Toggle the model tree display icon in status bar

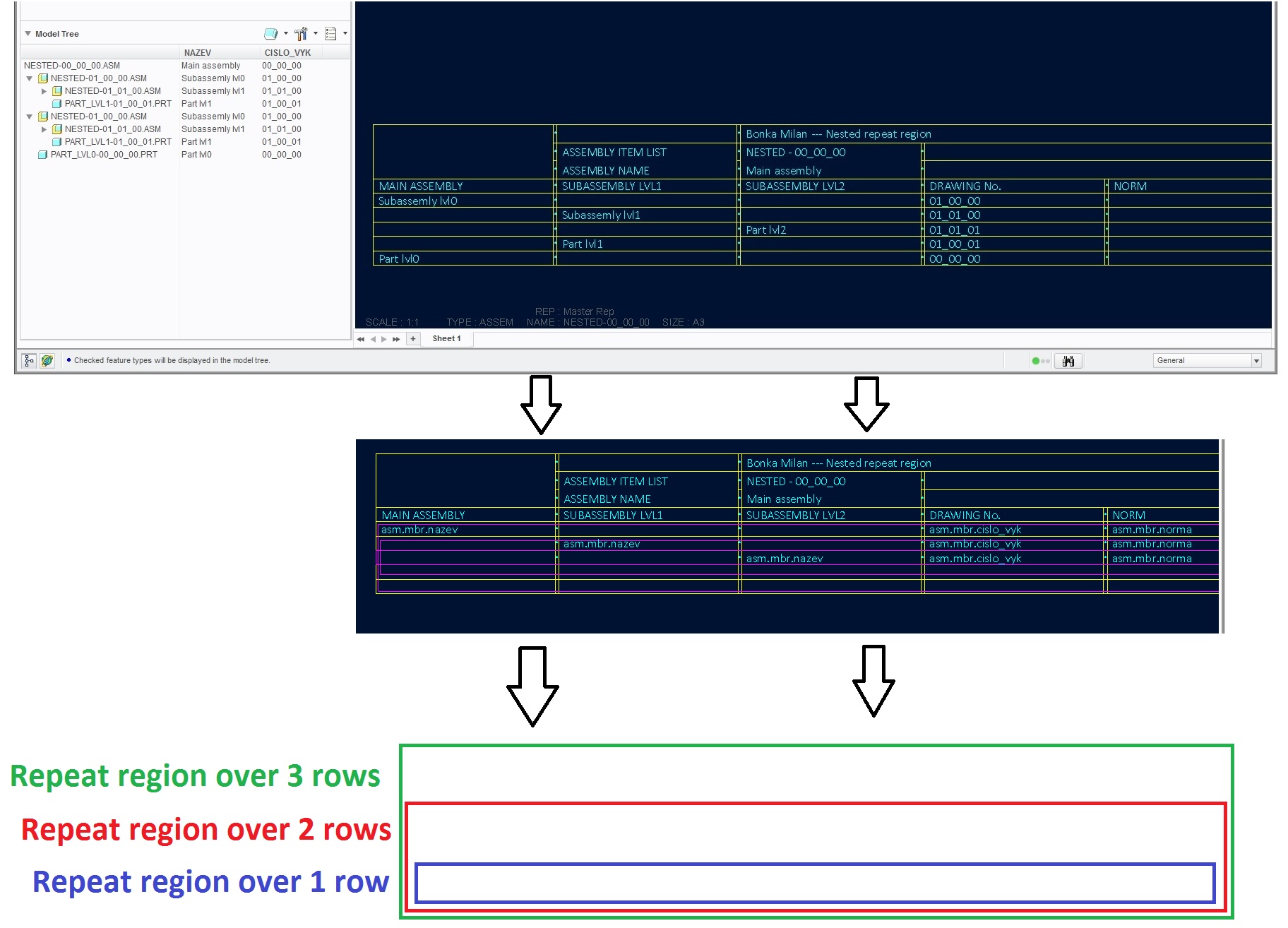[29, 361]
